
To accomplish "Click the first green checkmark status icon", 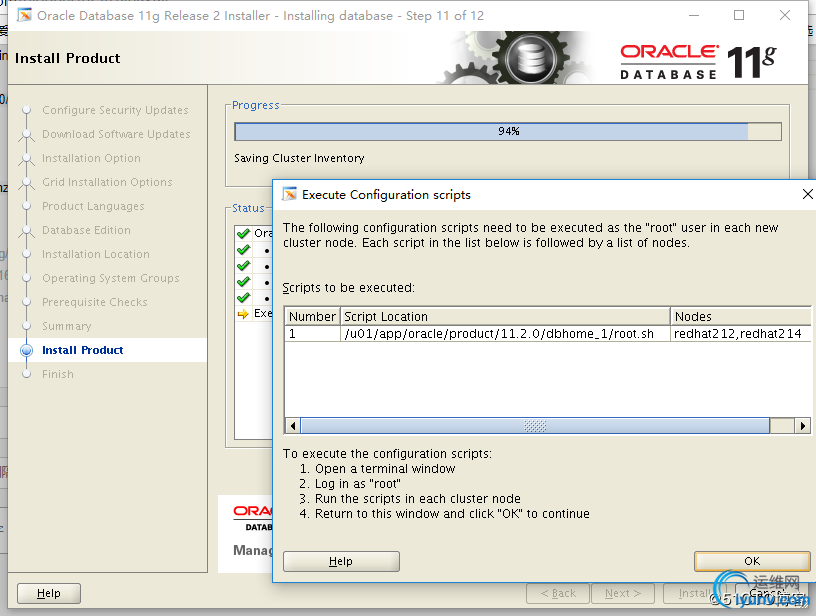I will pyautogui.click(x=243, y=233).
